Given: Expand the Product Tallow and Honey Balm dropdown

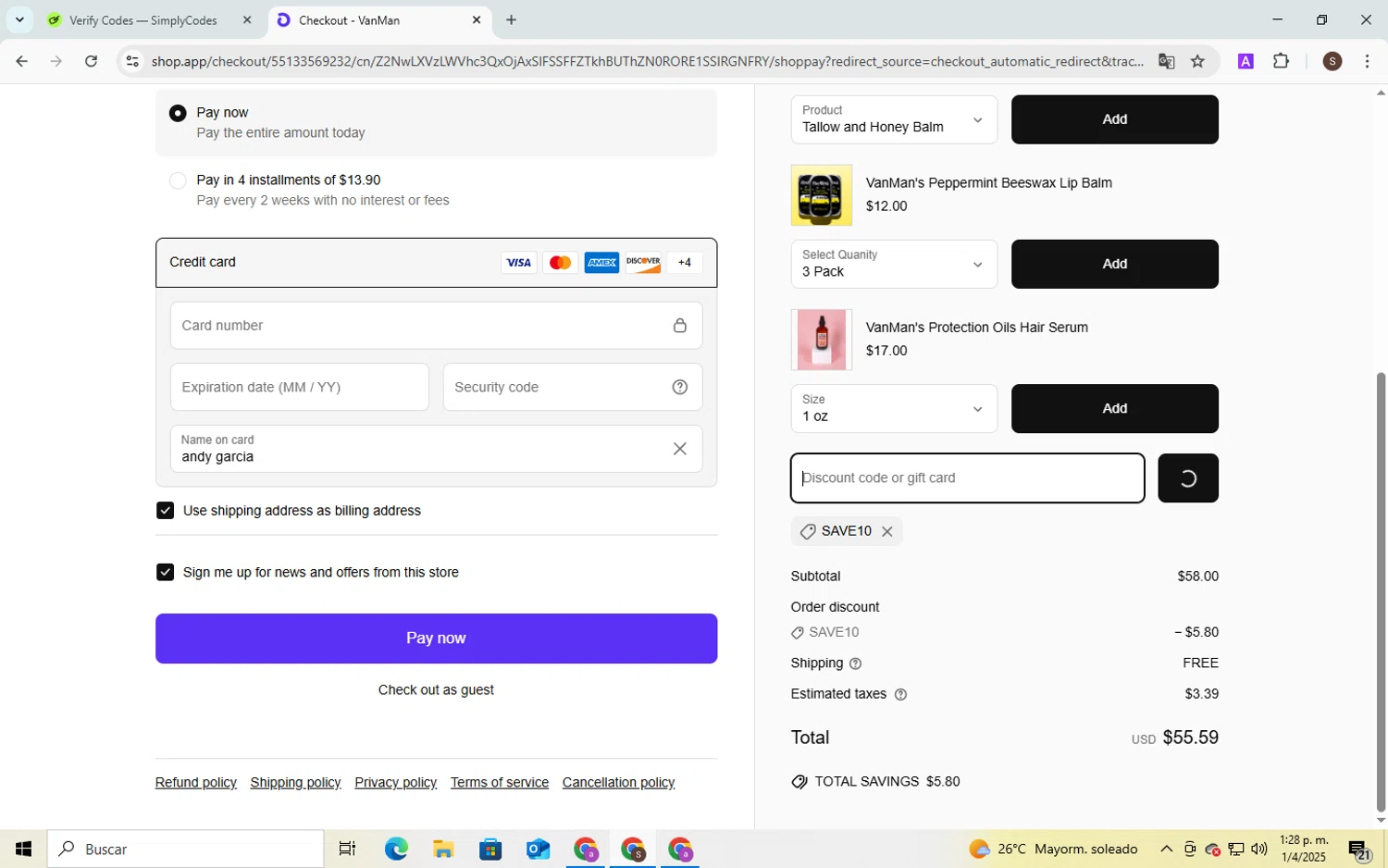Looking at the screenshot, I should [x=894, y=119].
